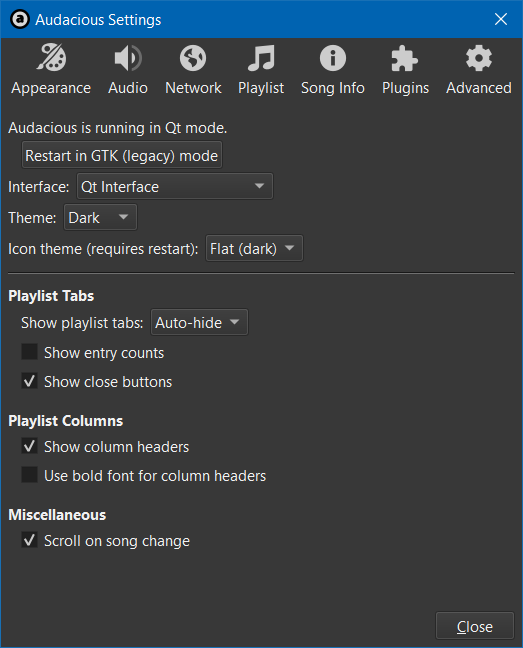Click Restart in GTK (legacy) mode

click(122, 155)
